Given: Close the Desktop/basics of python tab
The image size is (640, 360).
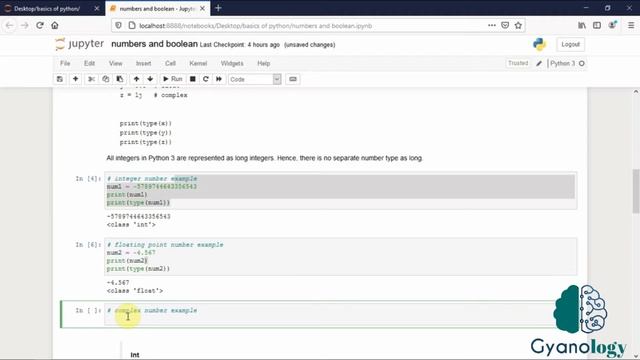Looking at the screenshot, I should click(x=97, y=9).
